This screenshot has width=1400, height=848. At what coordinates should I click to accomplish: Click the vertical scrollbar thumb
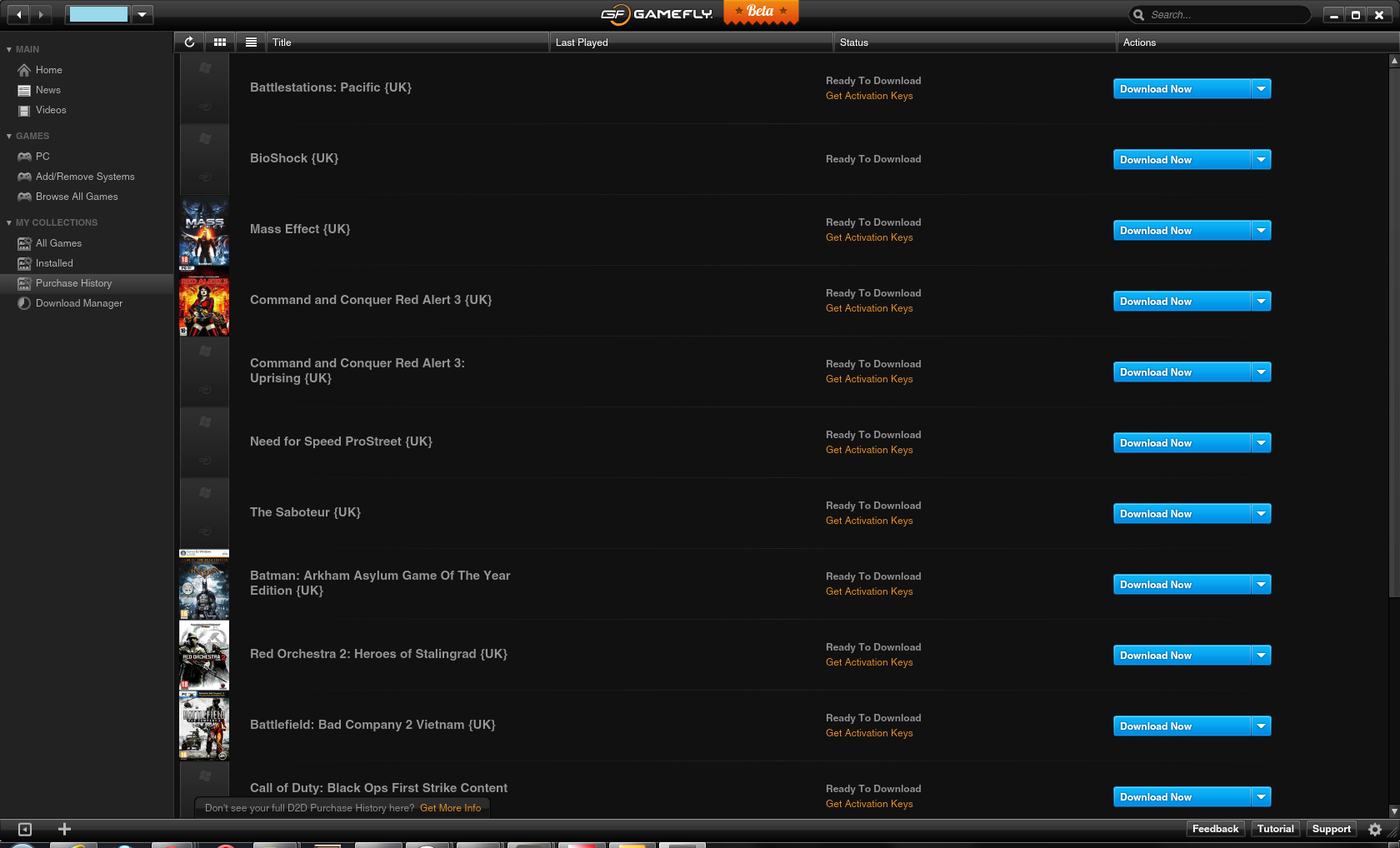point(1393,332)
